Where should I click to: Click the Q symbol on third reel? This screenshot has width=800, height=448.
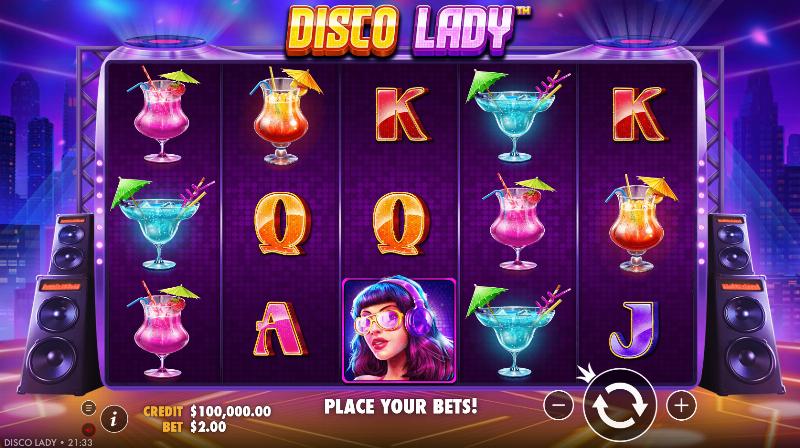coord(401,222)
